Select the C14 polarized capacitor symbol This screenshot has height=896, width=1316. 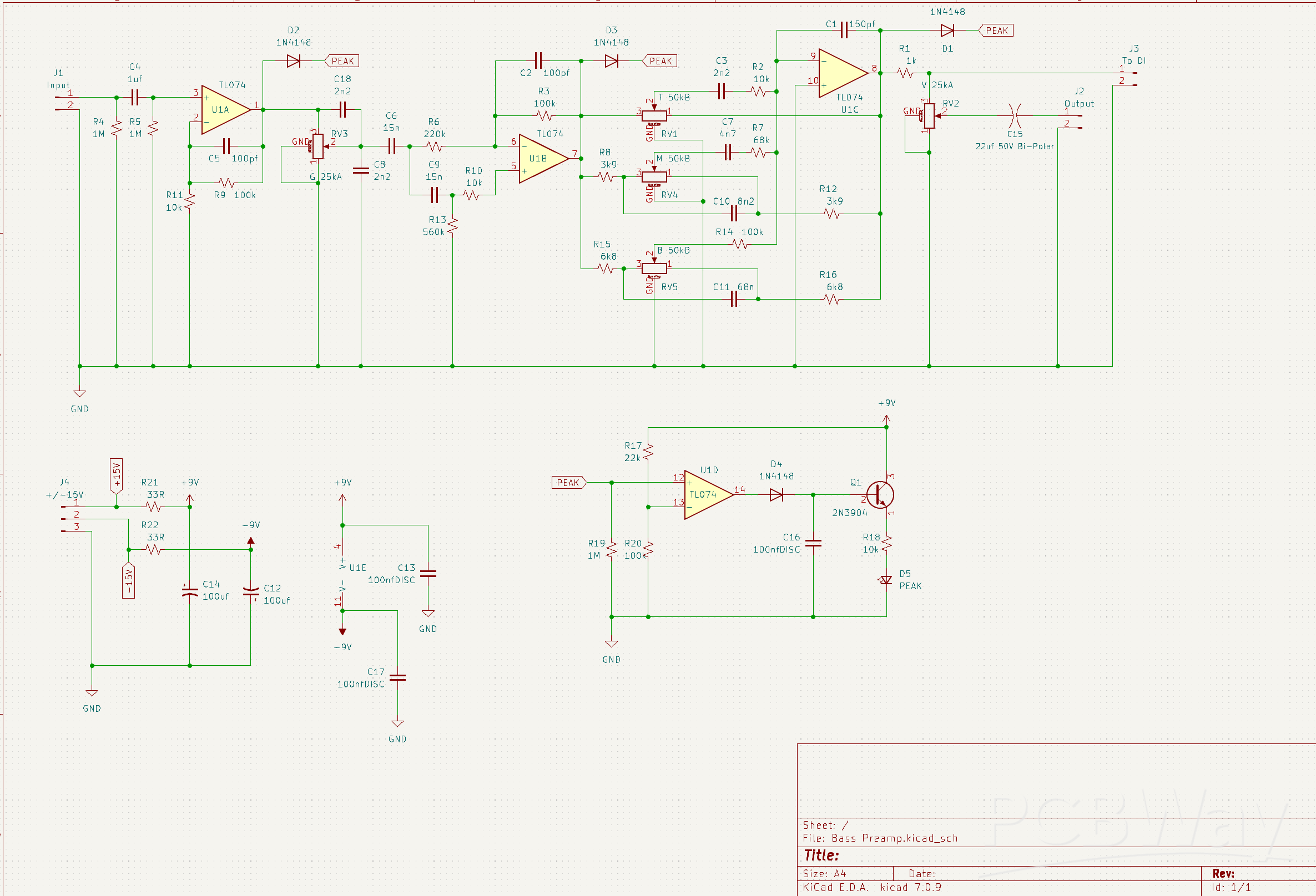point(190,592)
